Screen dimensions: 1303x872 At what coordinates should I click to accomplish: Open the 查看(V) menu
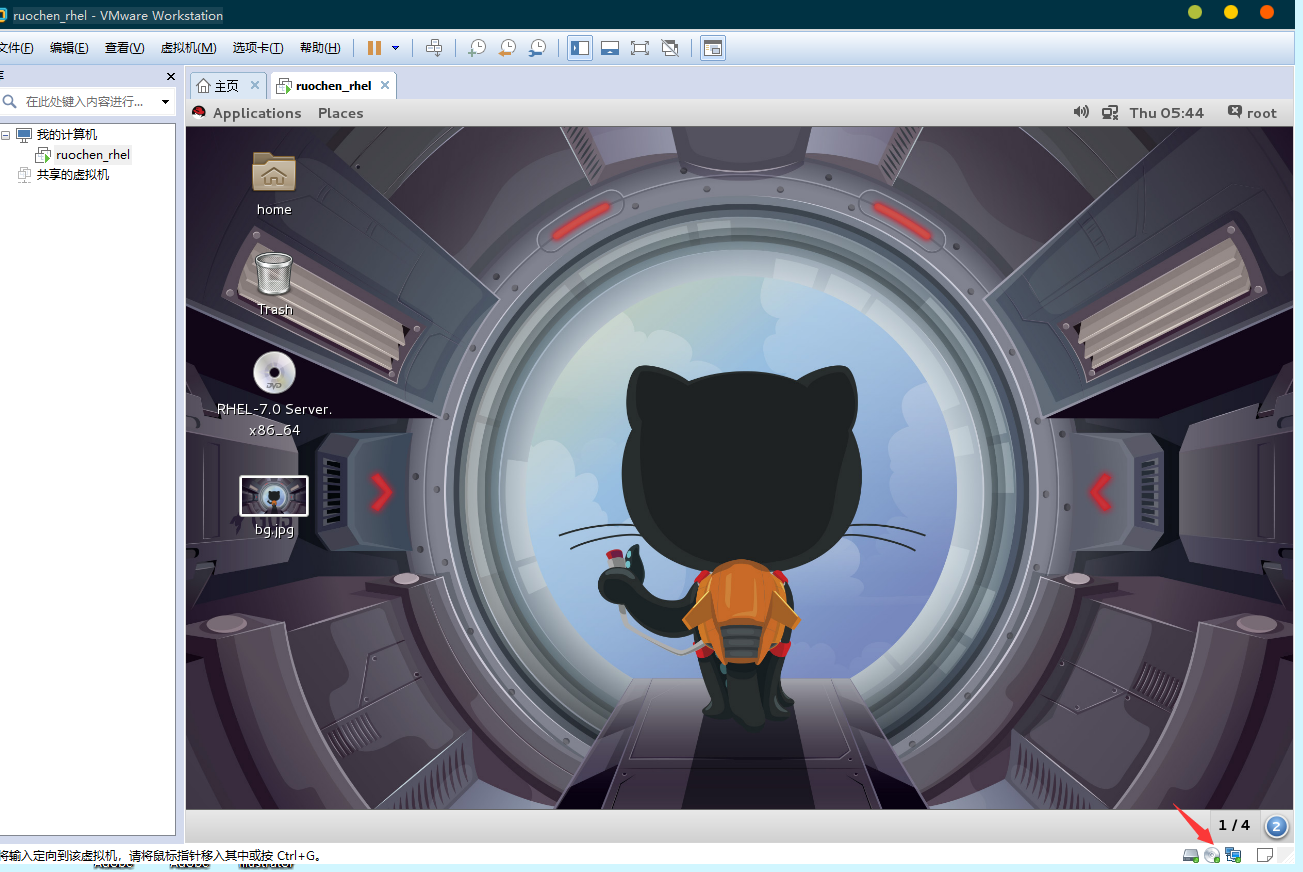click(x=124, y=48)
